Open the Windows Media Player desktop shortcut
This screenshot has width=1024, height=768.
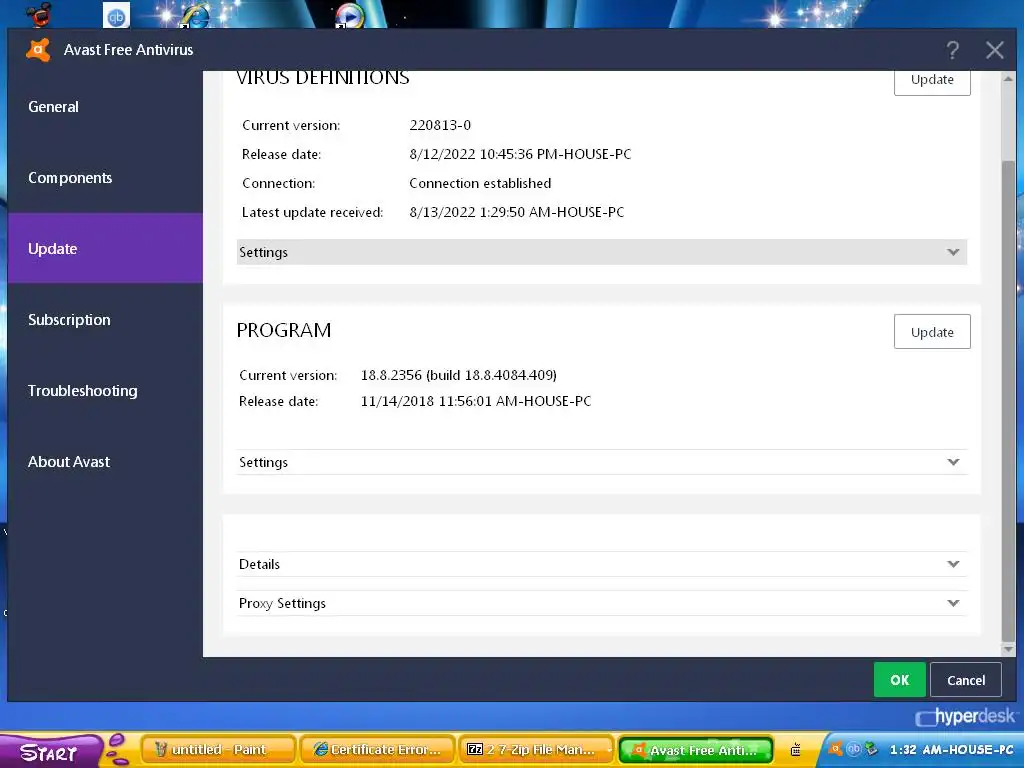[x=349, y=15]
